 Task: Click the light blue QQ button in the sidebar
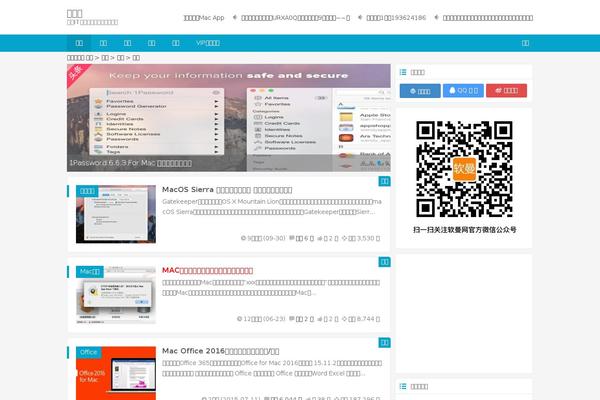[463, 90]
